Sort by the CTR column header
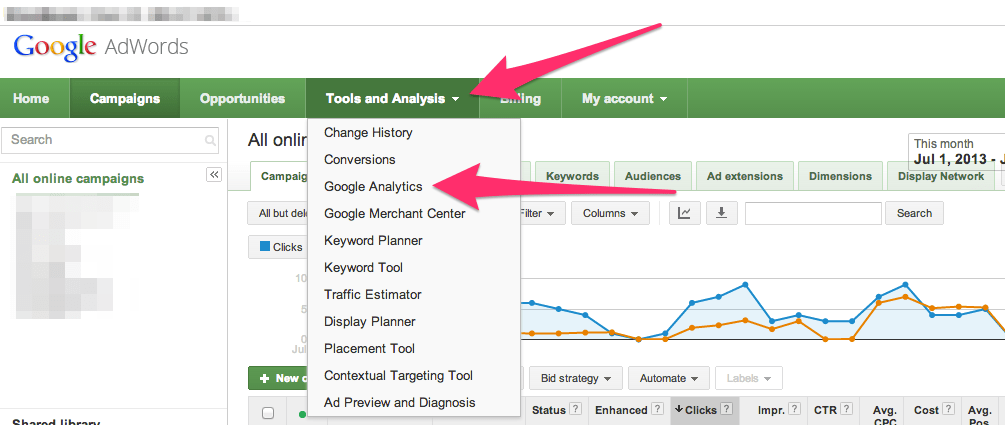The image size is (1005, 425). (826, 410)
